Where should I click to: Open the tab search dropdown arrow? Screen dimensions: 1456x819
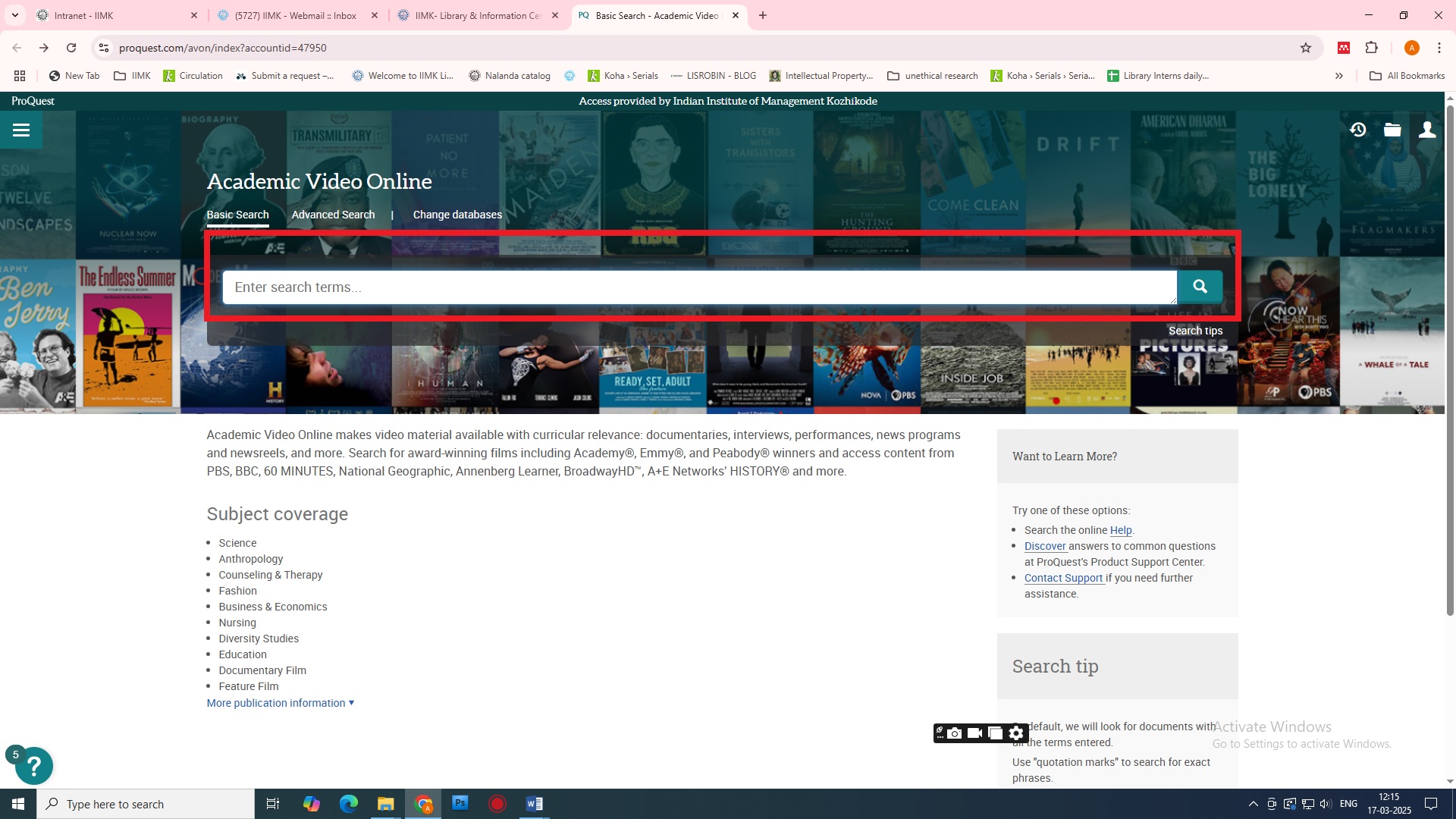[x=14, y=15]
